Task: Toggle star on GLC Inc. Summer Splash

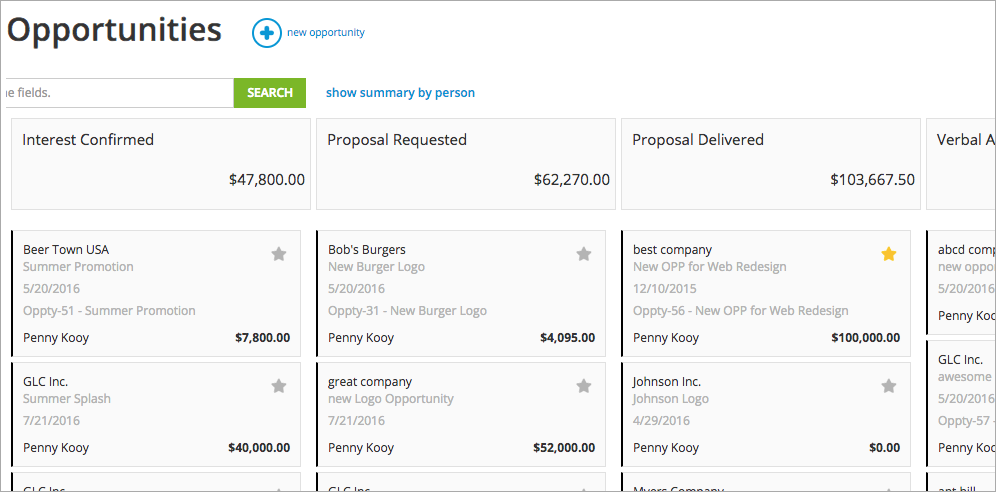Action: coord(279,386)
